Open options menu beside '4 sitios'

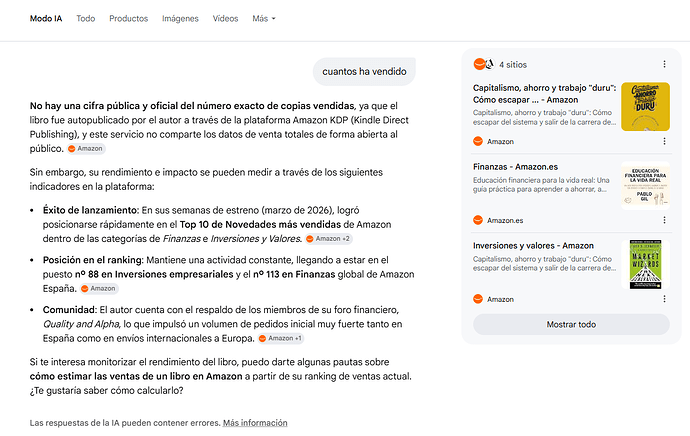click(x=664, y=64)
